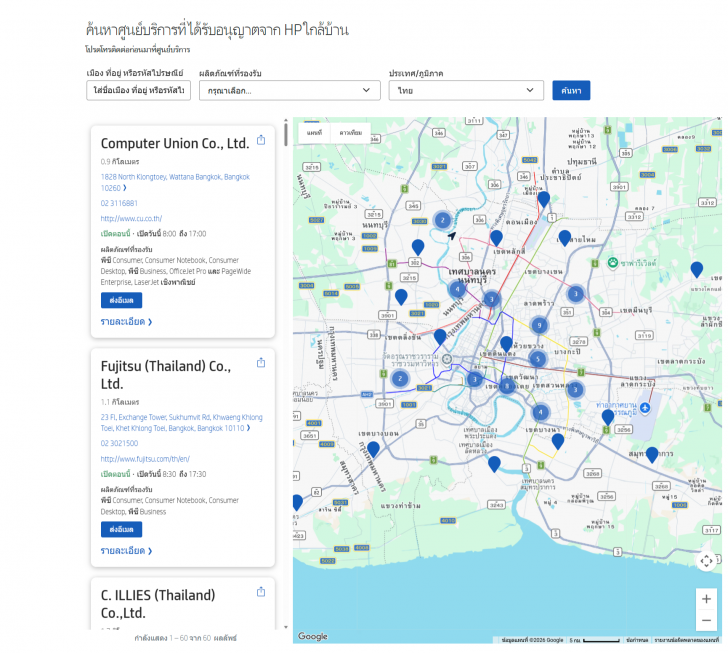Select the pin at เขตตลิ่งชัน

click(x=440, y=336)
